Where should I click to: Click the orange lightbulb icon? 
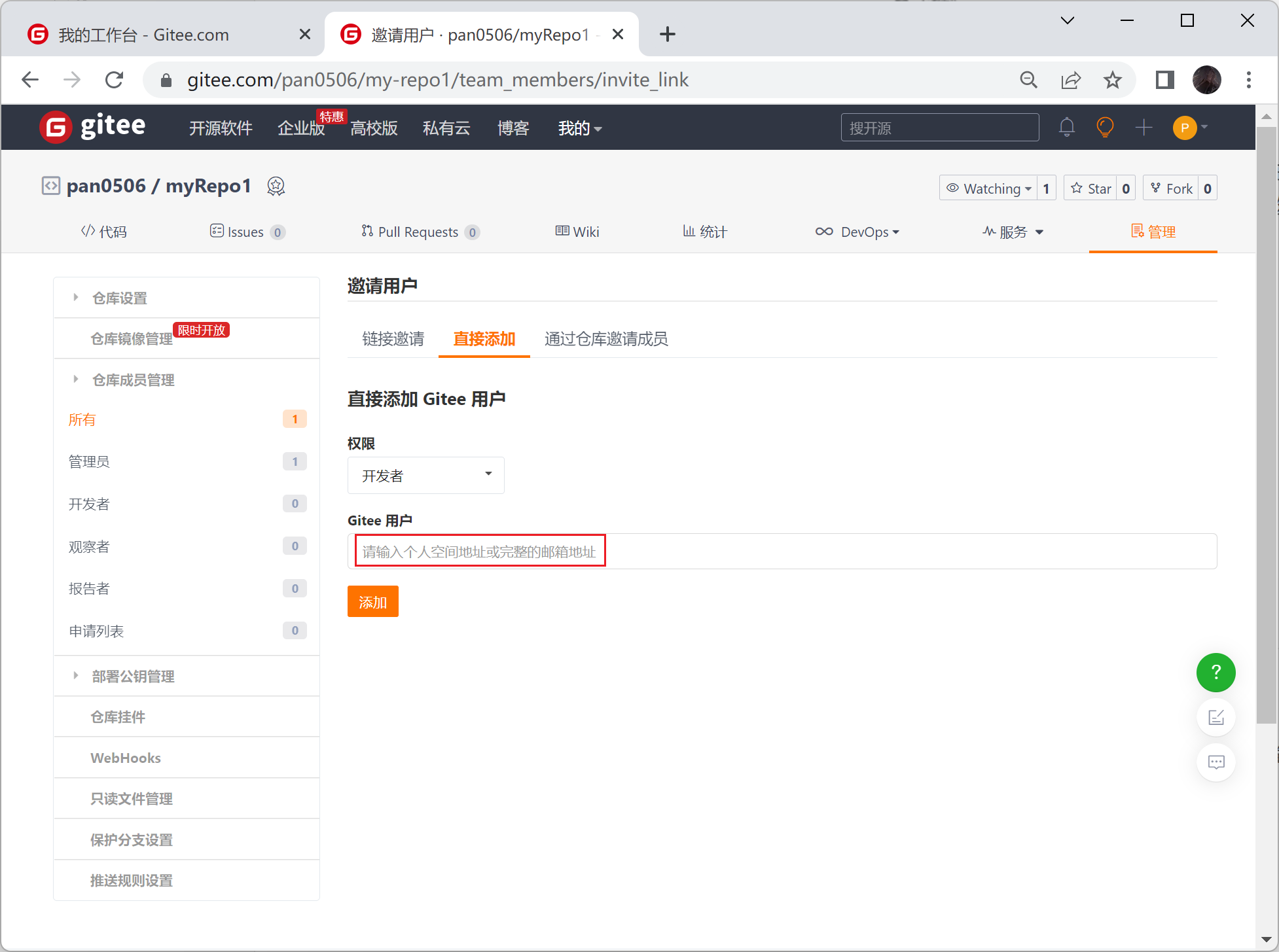pos(1105,127)
